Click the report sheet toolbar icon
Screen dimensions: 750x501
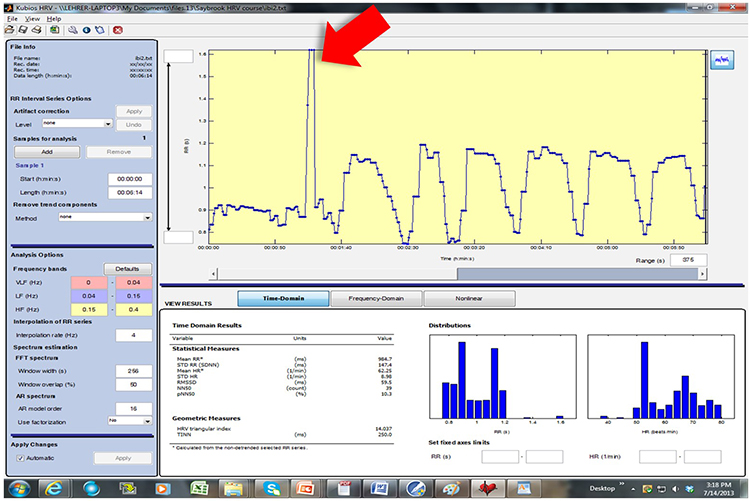pyautogui.click(x=55, y=30)
